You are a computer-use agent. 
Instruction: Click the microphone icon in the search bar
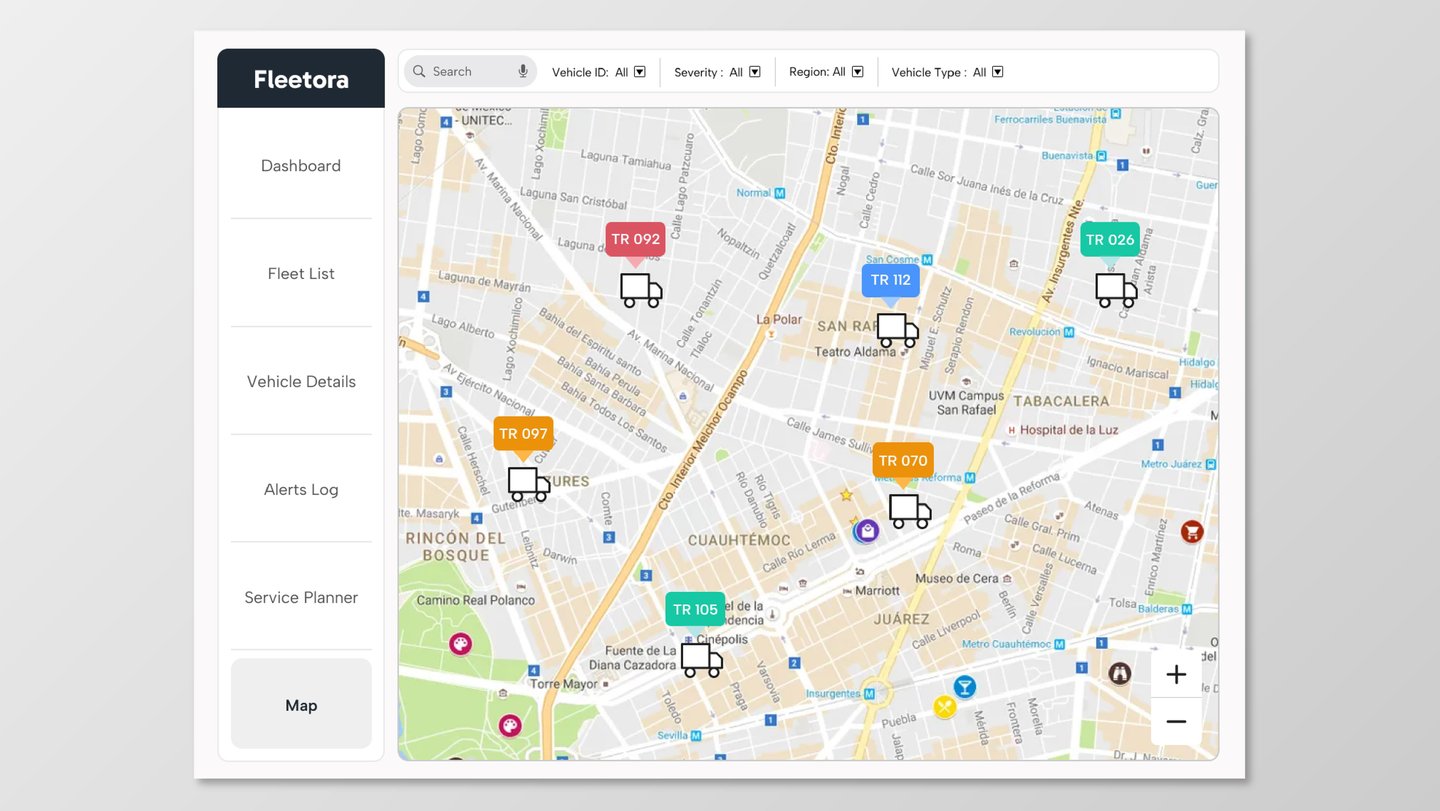coord(523,71)
